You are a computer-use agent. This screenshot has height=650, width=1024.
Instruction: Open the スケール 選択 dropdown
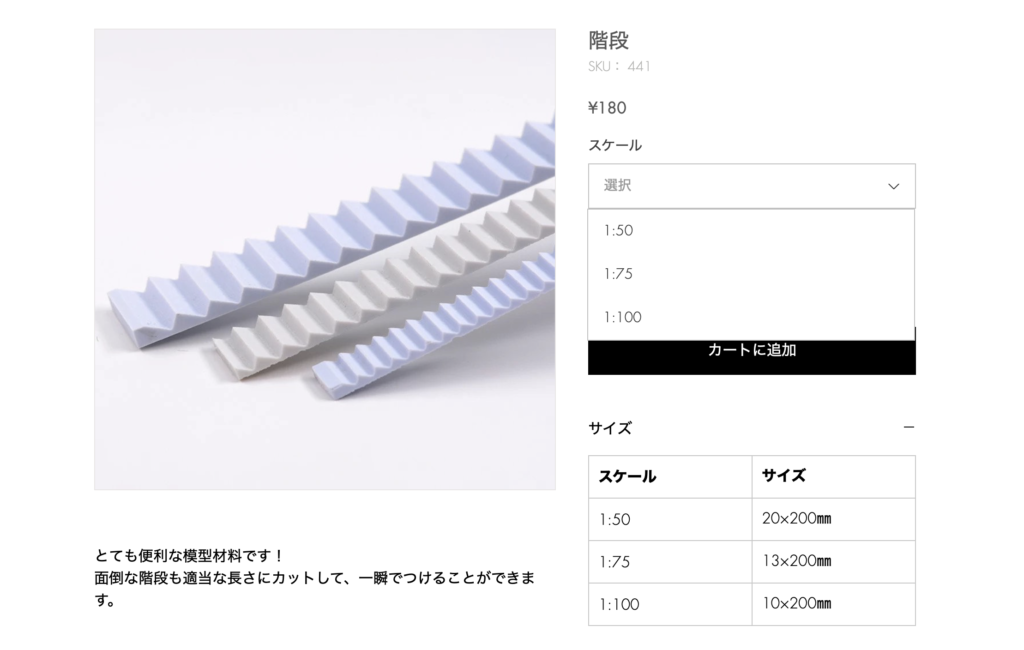coord(752,186)
